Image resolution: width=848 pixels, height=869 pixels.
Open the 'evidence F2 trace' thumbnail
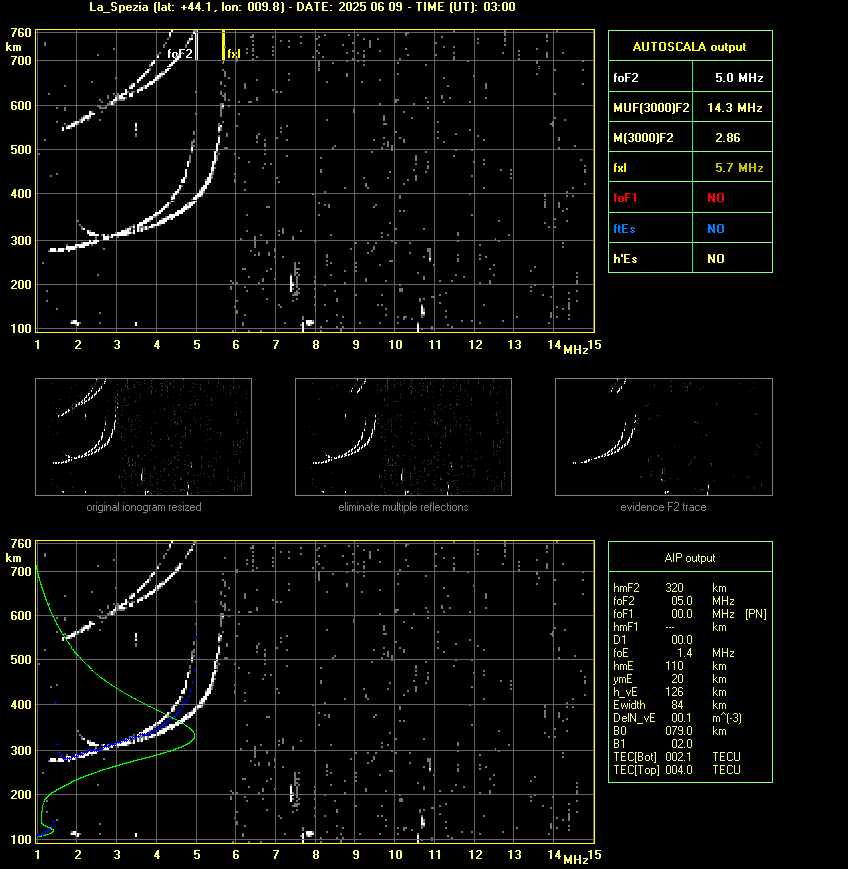click(x=664, y=437)
